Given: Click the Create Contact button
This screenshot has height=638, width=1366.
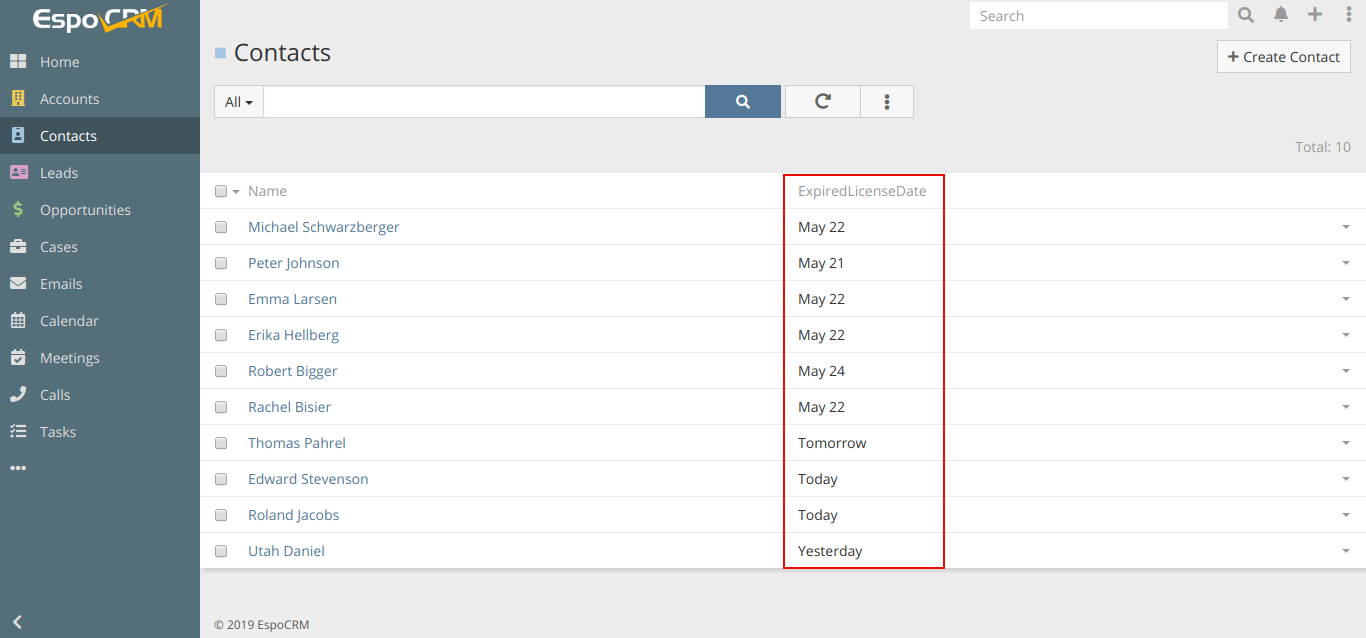Looking at the screenshot, I should (x=1283, y=57).
